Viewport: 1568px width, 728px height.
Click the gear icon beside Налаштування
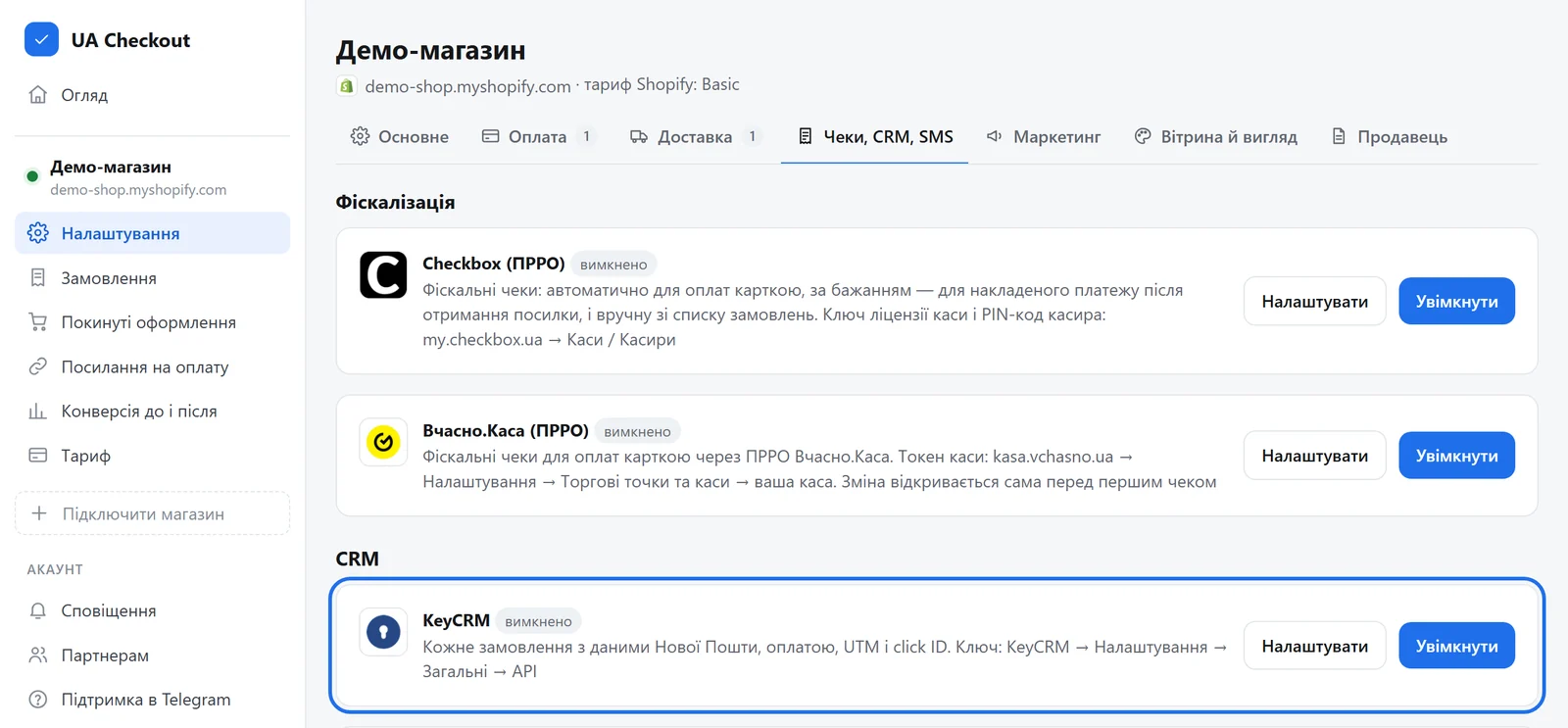38,233
